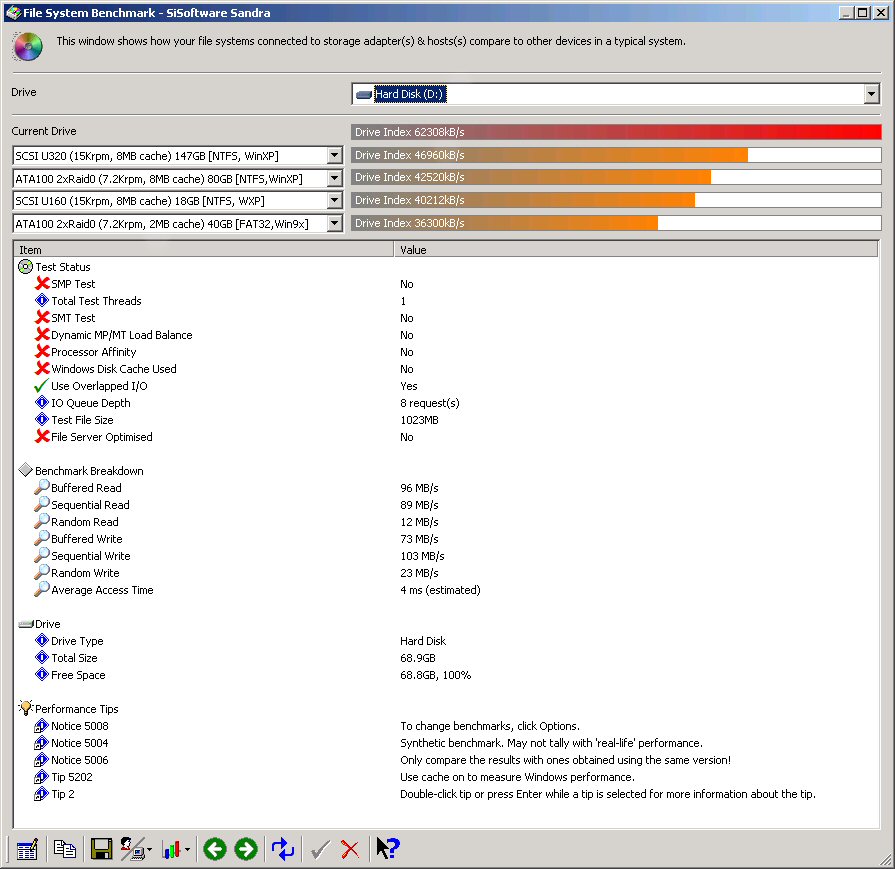Activate the What's This help cursor icon

pos(388,848)
